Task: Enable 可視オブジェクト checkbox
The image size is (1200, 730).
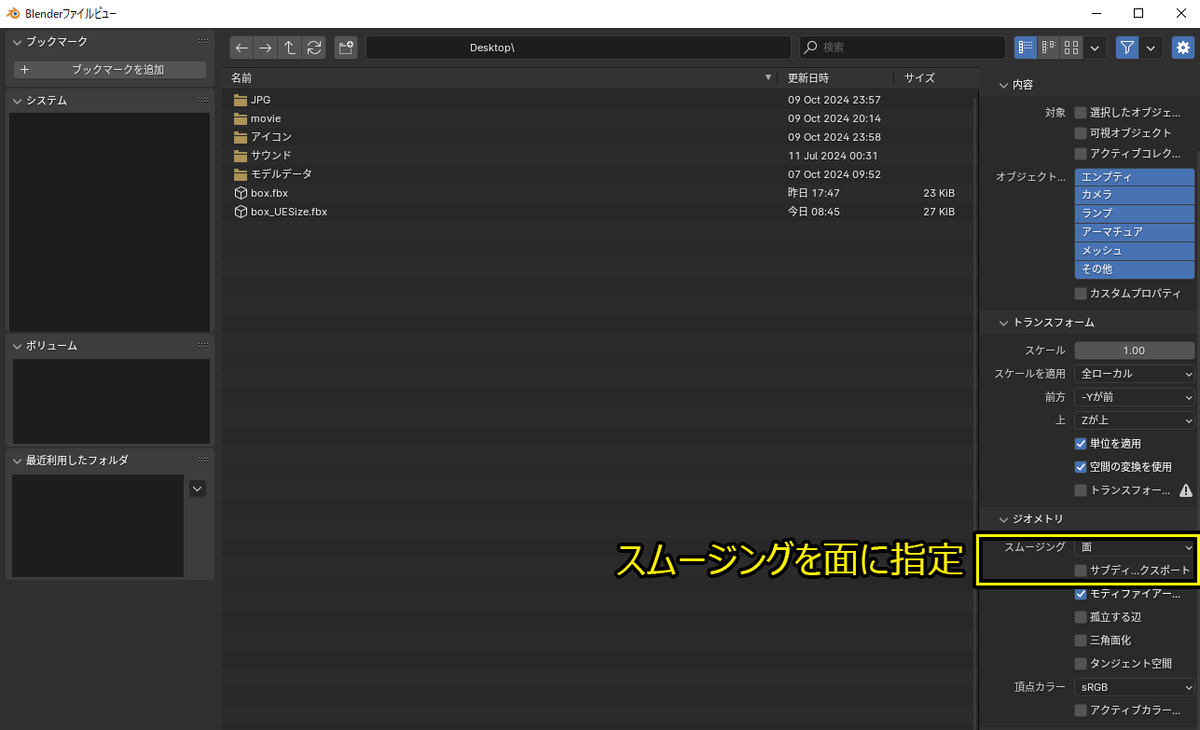Action: [1080, 133]
